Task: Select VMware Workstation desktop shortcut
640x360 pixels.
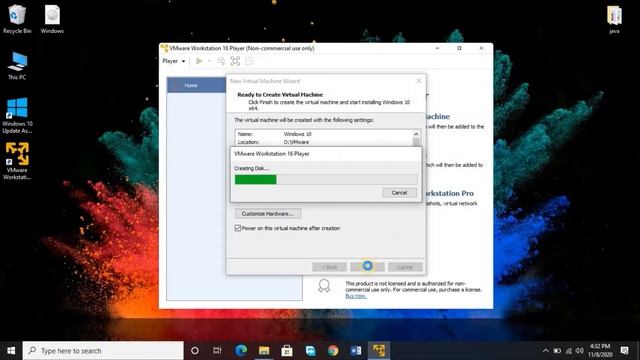Action: 17,161
